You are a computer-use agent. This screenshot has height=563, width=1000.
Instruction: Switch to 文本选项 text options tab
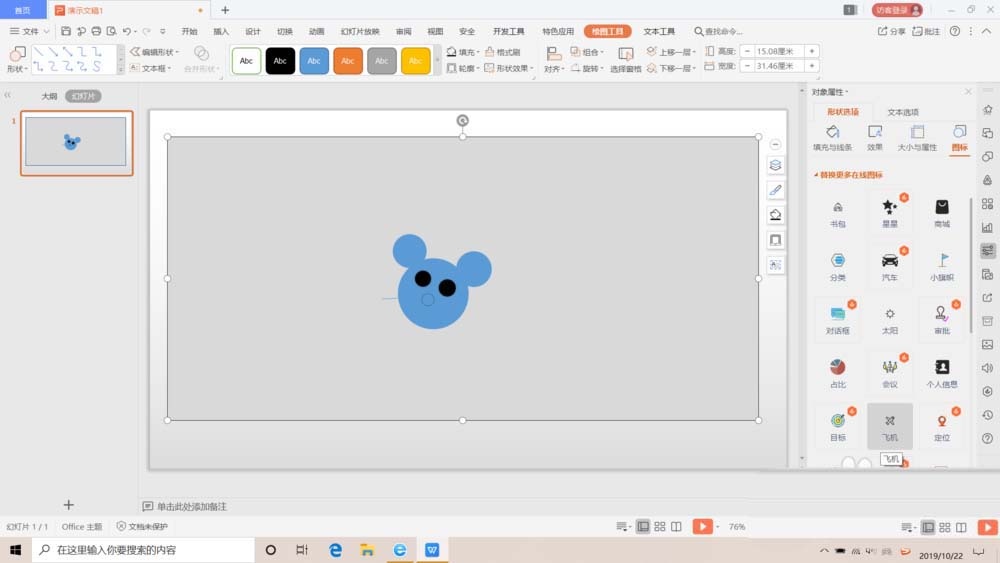click(903, 112)
